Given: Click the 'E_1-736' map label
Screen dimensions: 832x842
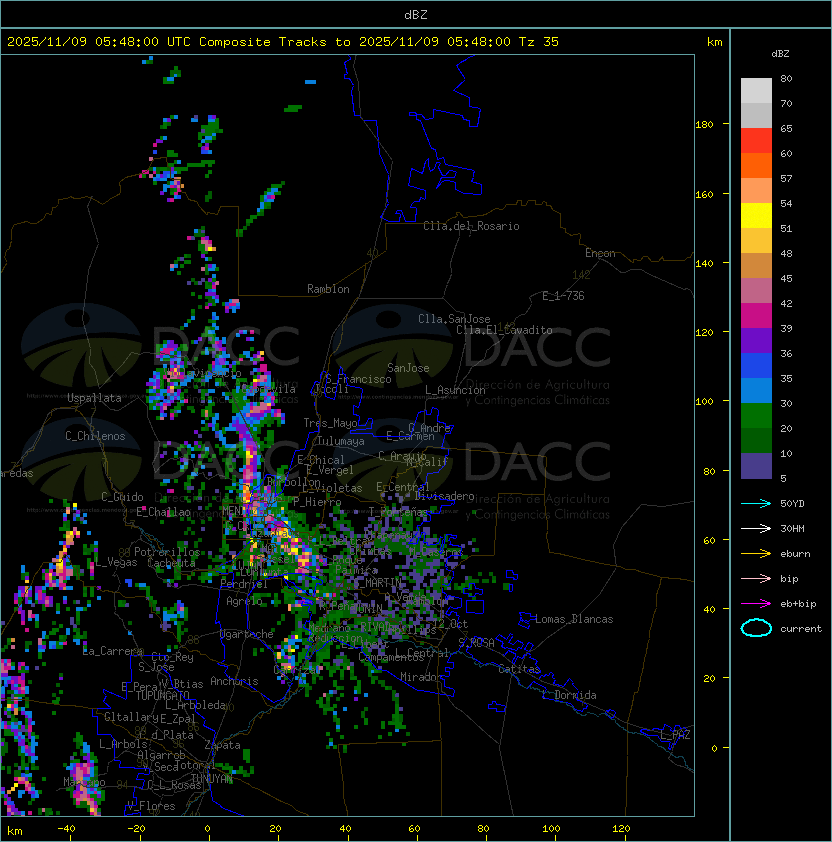Looking at the screenshot, I should click(x=563, y=296).
